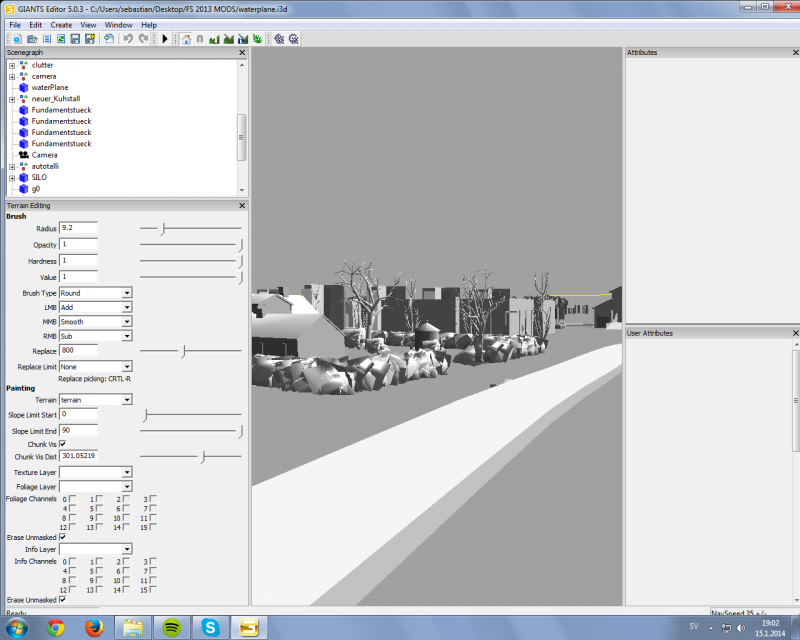Image resolution: width=800 pixels, height=640 pixels.
Task: Click the brush Radius slider handle
Action: click(163, 229)
